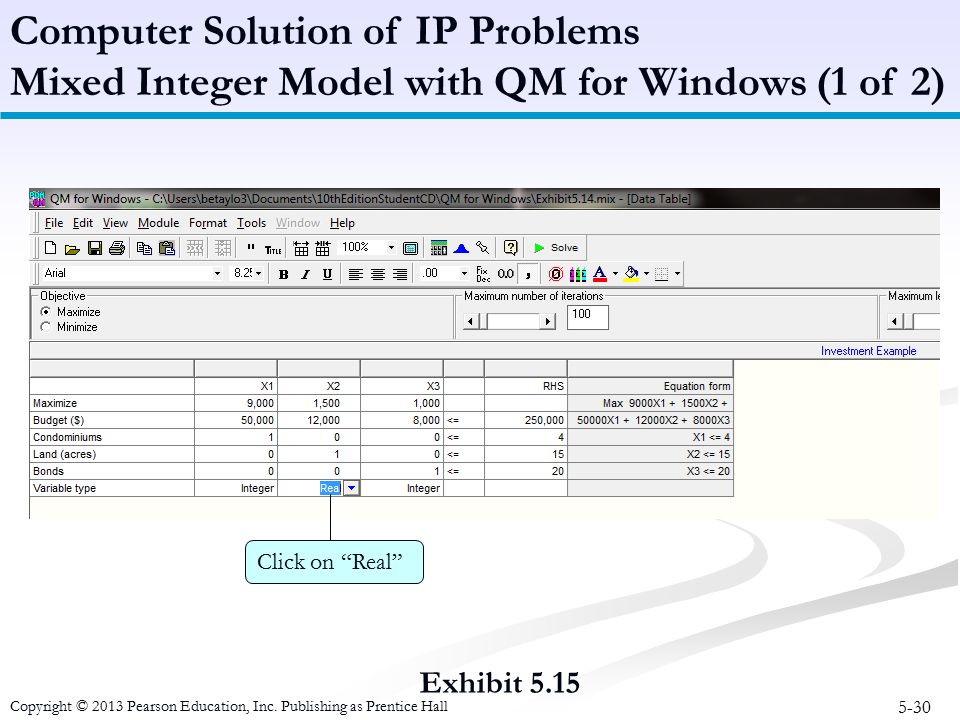This screenshot has width=960, height=720.
Task: Click the Solve button
Action: tap(557, 247)
